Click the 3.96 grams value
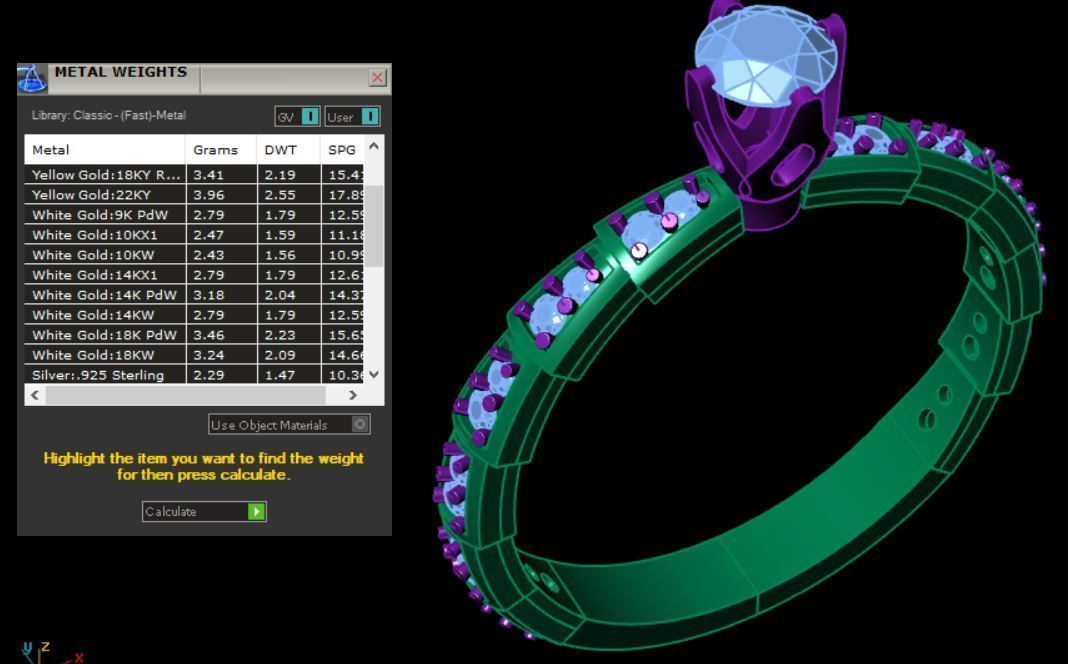 point(208,195)
